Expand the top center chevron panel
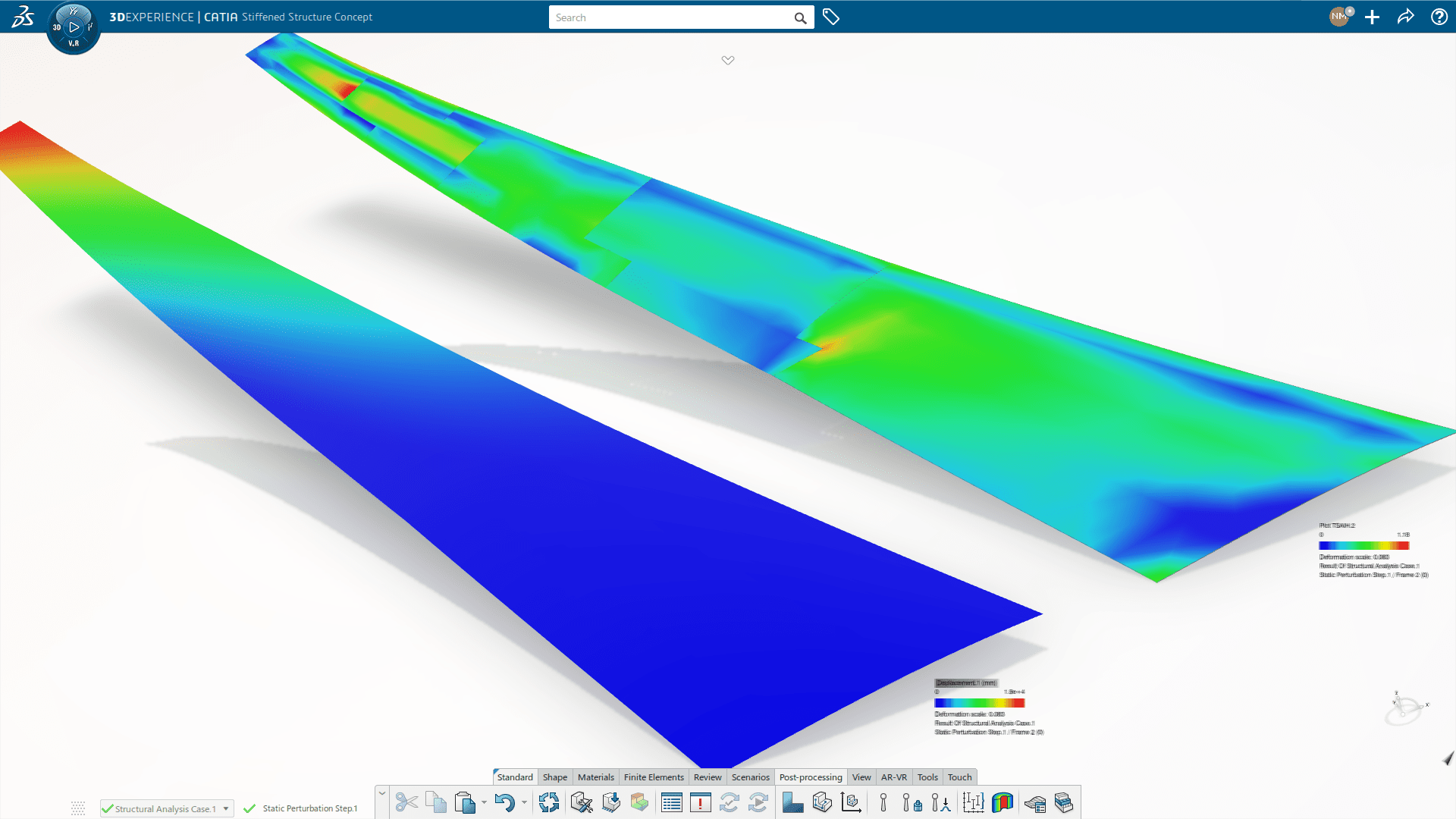 coord(728,60)
